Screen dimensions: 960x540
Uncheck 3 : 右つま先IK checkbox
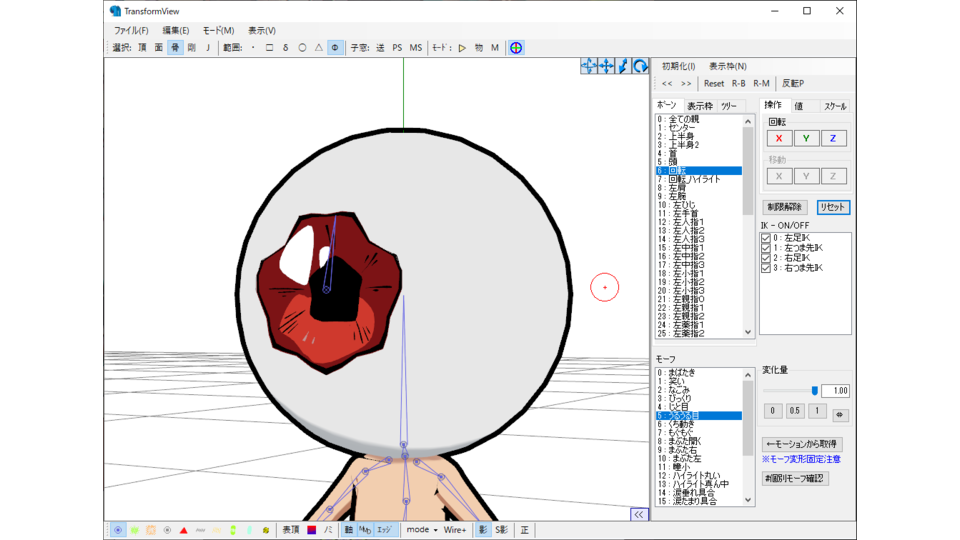tap(766, 268)
